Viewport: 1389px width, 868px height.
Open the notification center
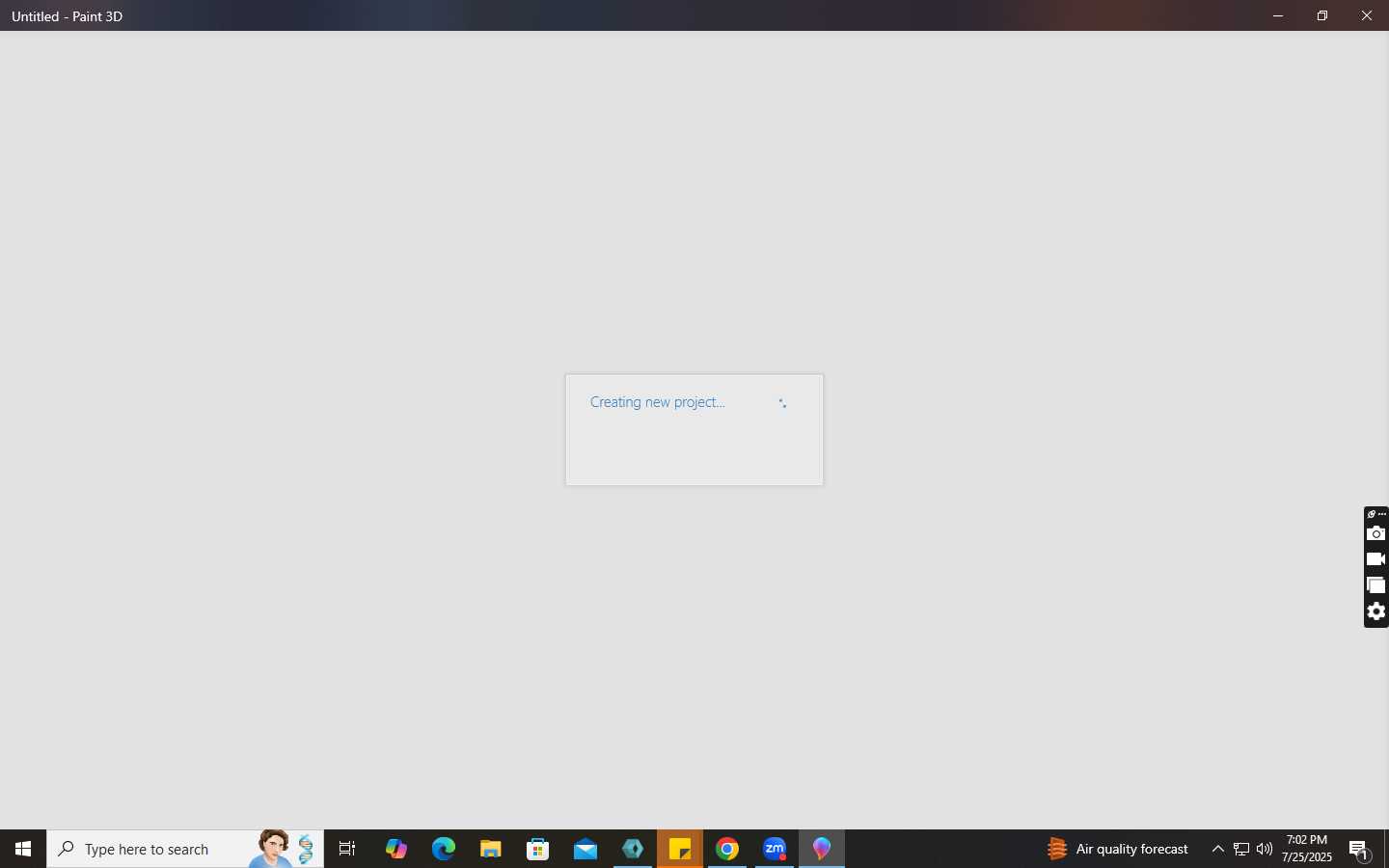coord(1360,849)
